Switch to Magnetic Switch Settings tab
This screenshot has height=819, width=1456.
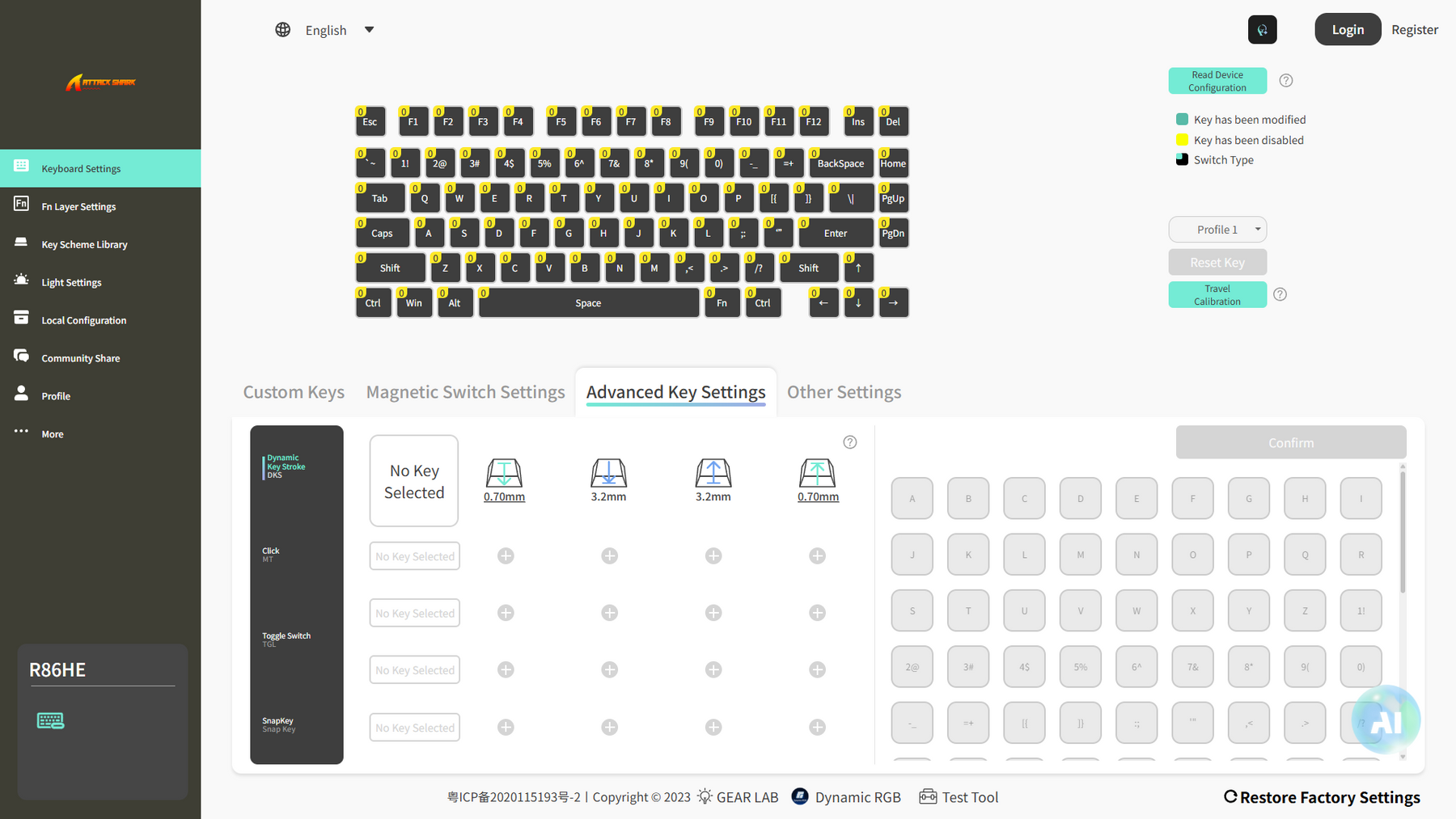pos(465,392)
